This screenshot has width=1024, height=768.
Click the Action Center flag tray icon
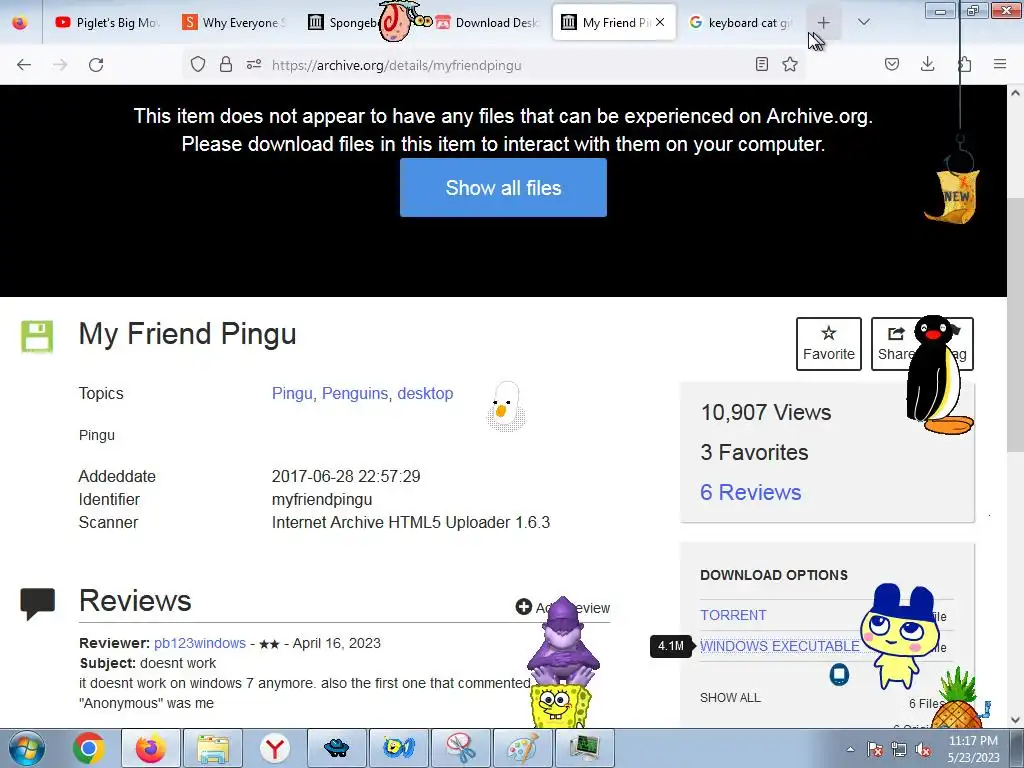pos(875,749)
